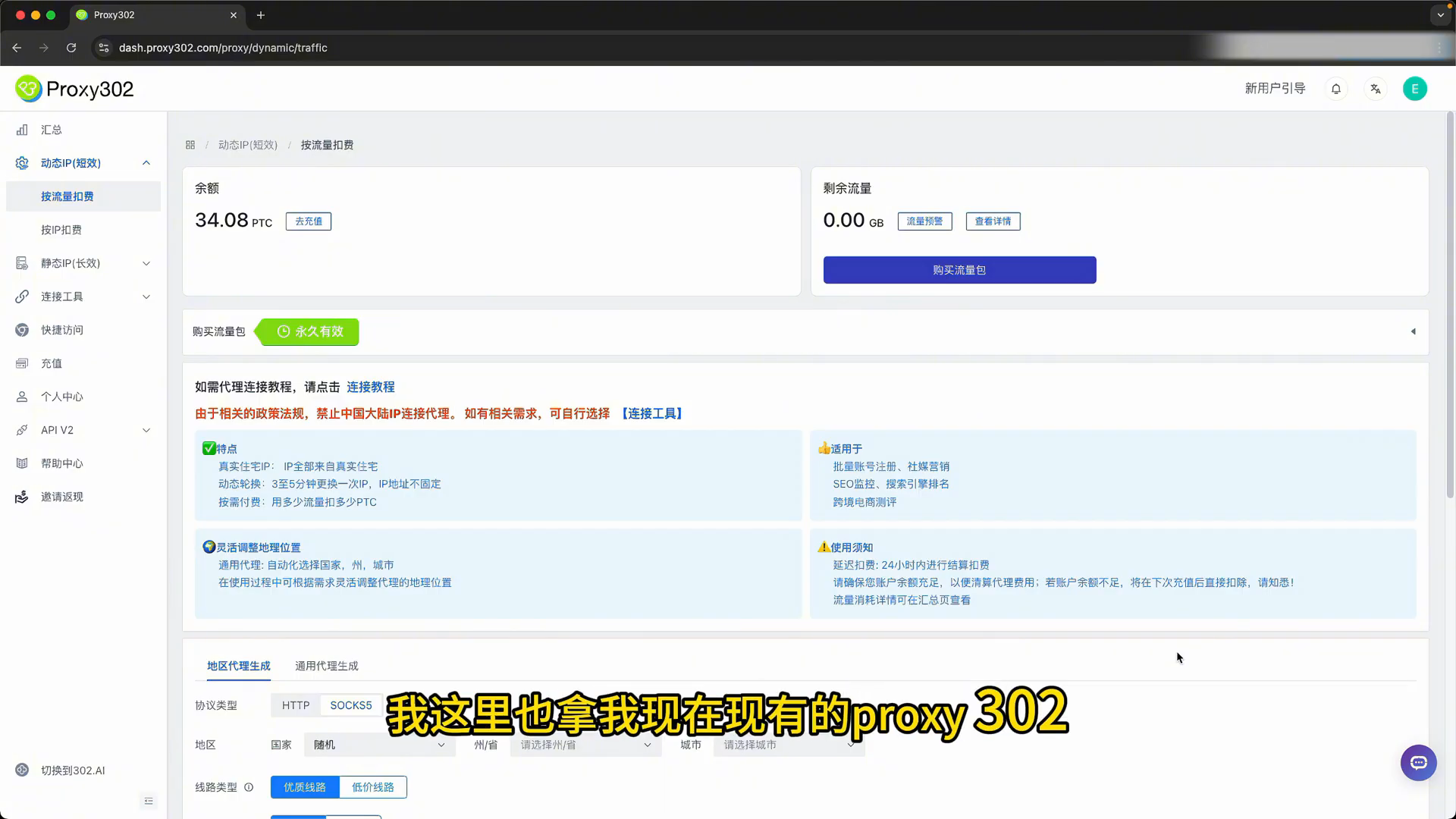1456x819 pixels.
Task: Choose 优质线路 line type
Action: [x=305, y=787]
